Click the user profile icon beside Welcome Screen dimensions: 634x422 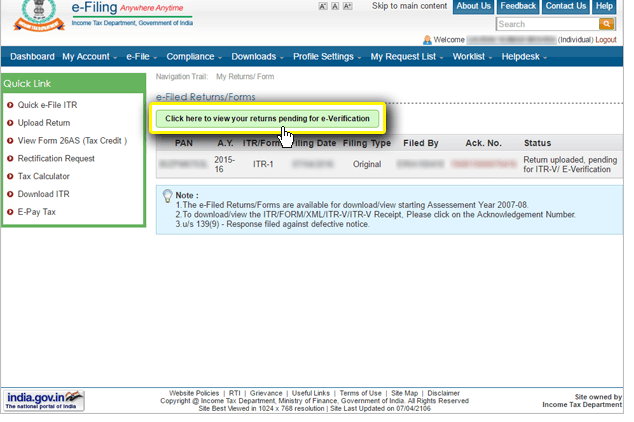click(x=427, y=40)
